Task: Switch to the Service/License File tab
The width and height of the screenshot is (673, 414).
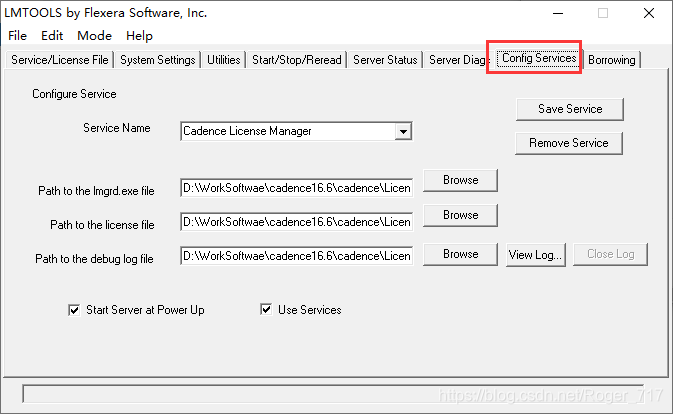Action: point(60,60)
